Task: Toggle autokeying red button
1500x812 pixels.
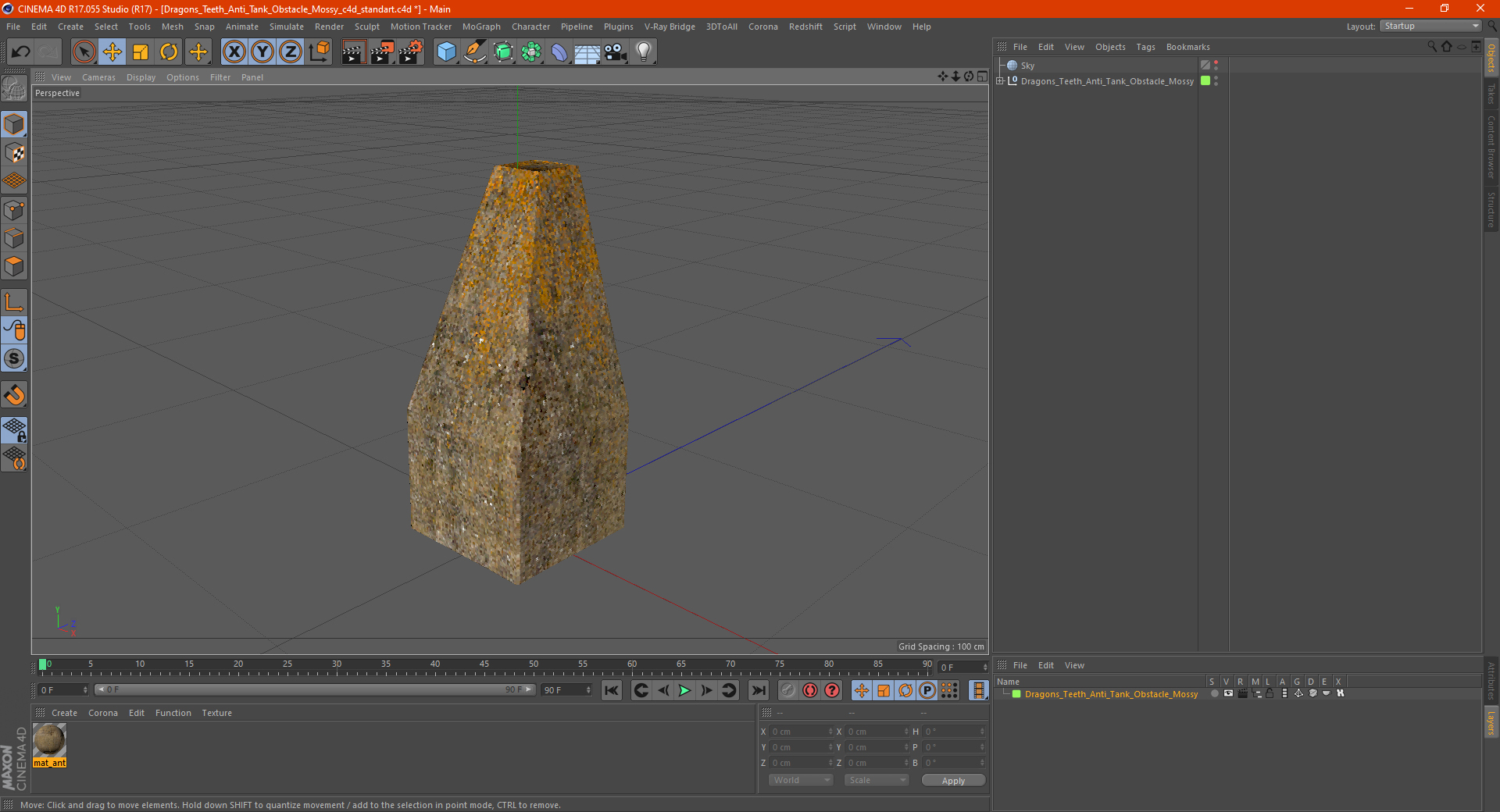Action: (810, 690)
